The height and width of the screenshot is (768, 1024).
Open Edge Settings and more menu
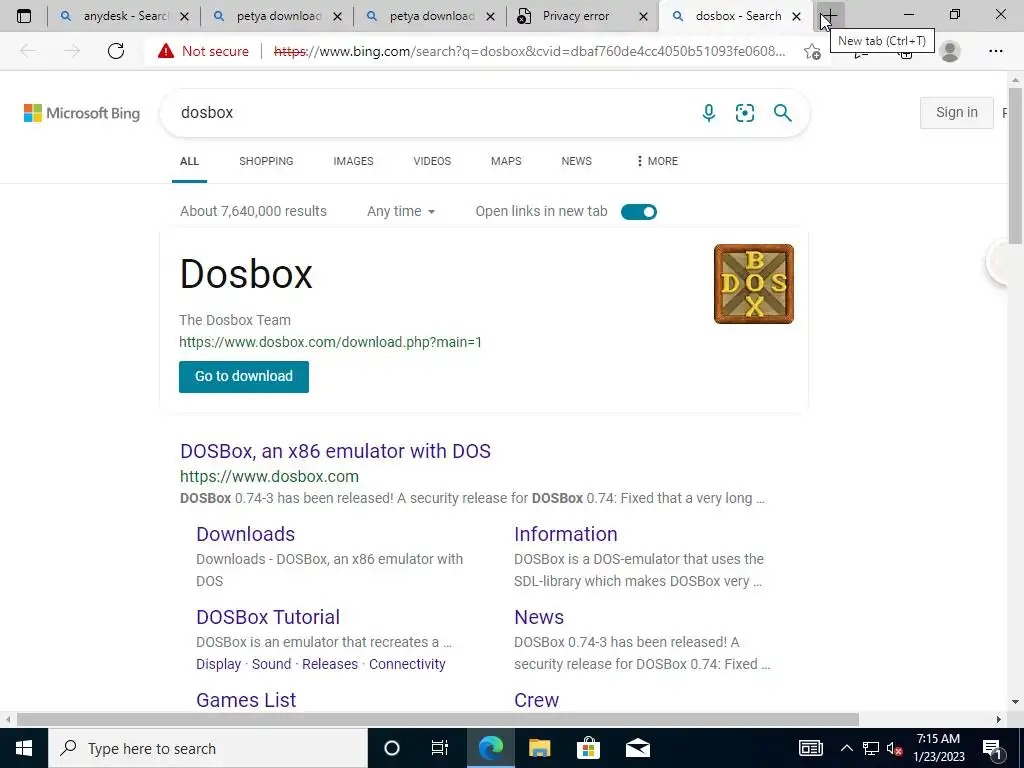coord(995,51)
